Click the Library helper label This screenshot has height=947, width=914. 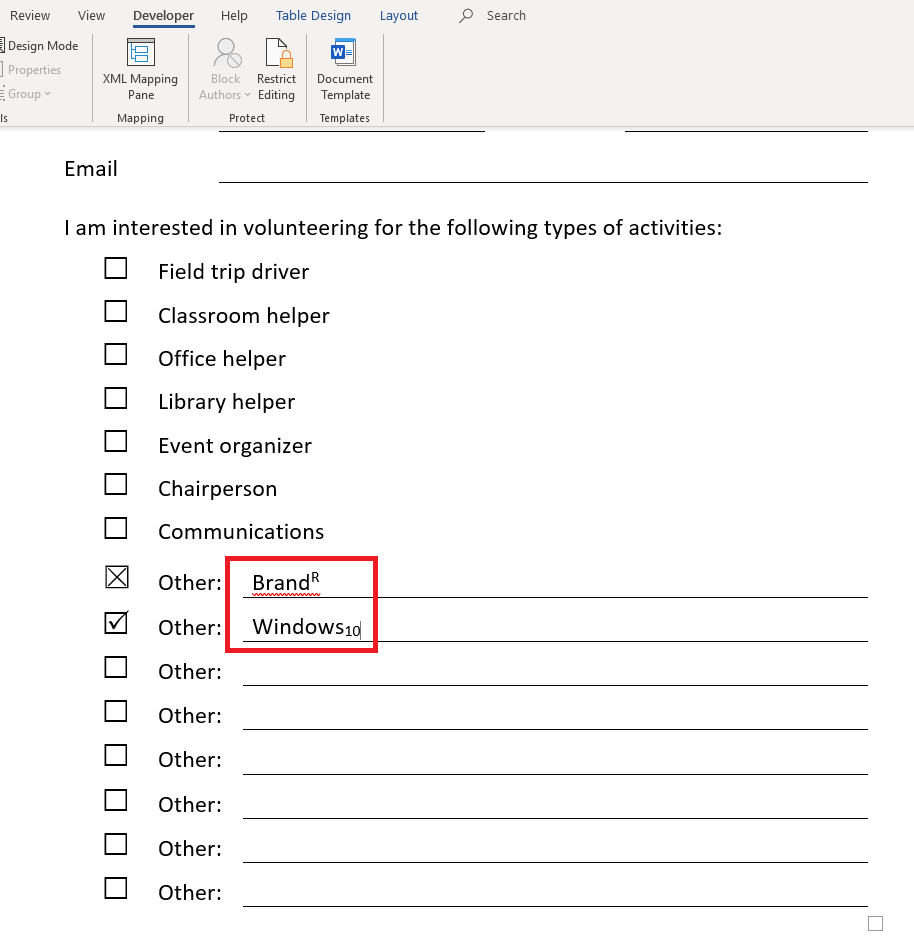[x=227, y=402]
